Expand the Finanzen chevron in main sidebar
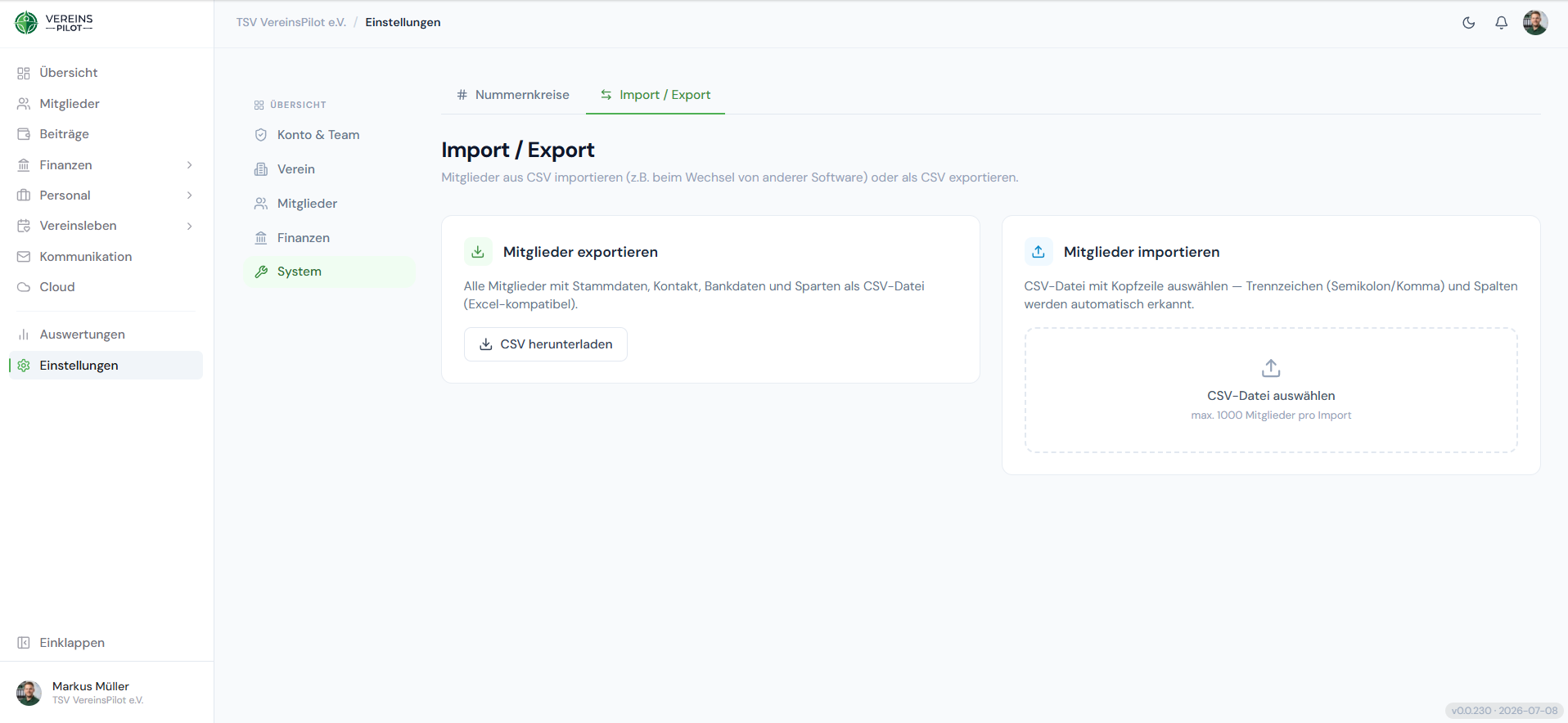The width and height of the screenshot is (1568, 723). tap(190, 165)
